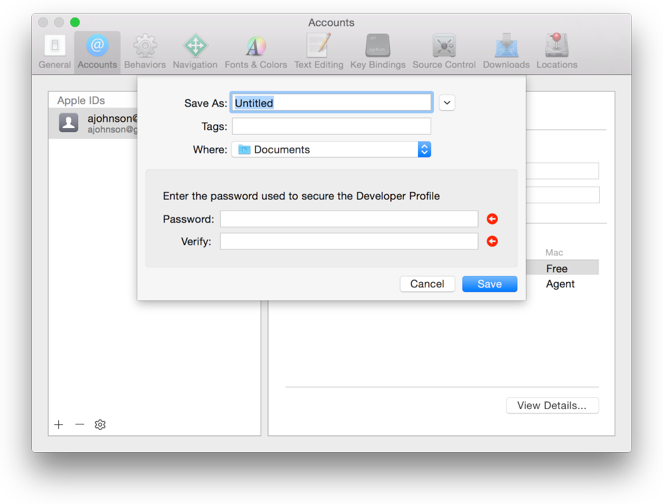Click the red error icon beside Verify
Screen dimensions: 663x504
492,241
